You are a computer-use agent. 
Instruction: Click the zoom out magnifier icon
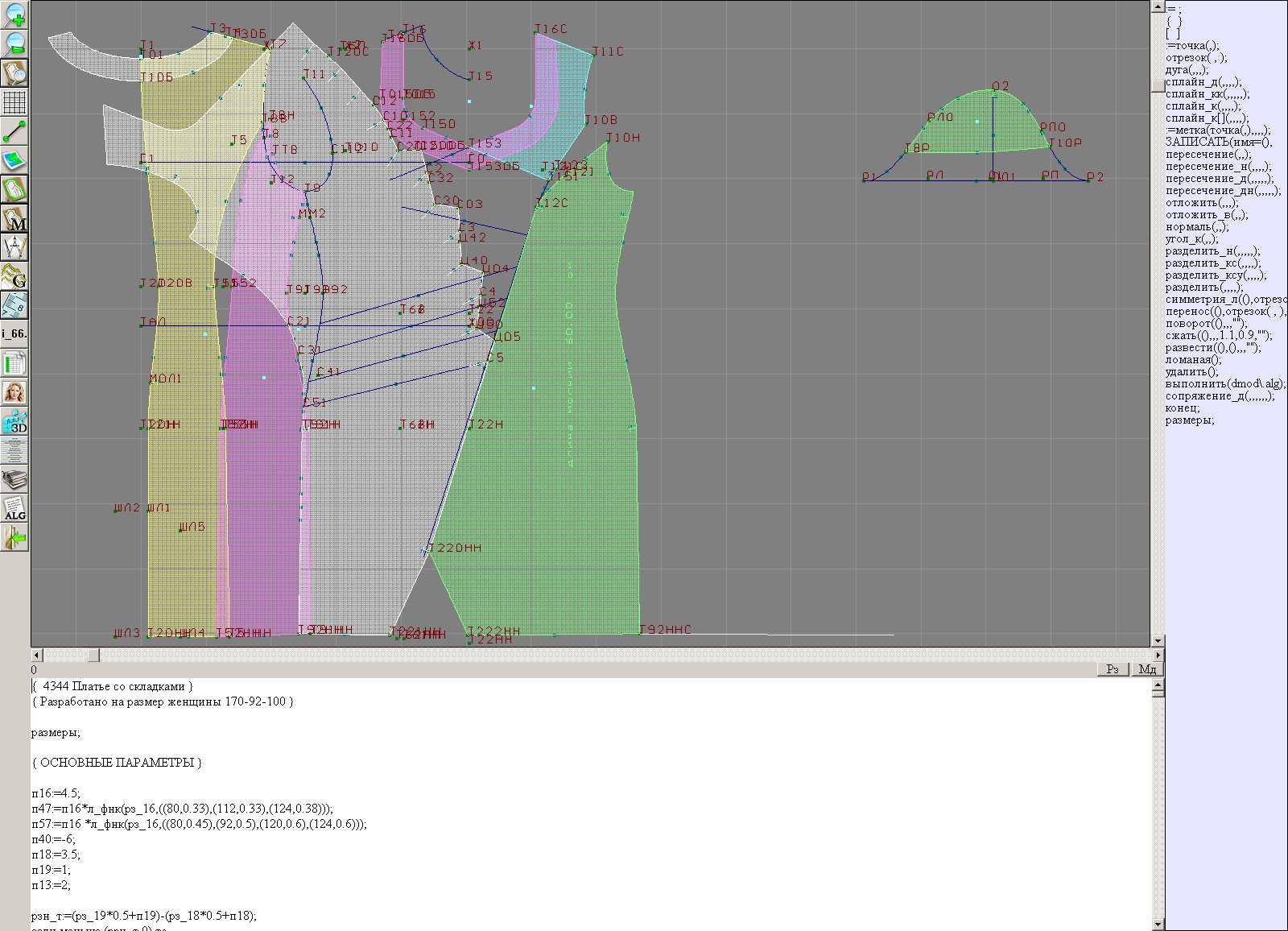tap(14, 43)
